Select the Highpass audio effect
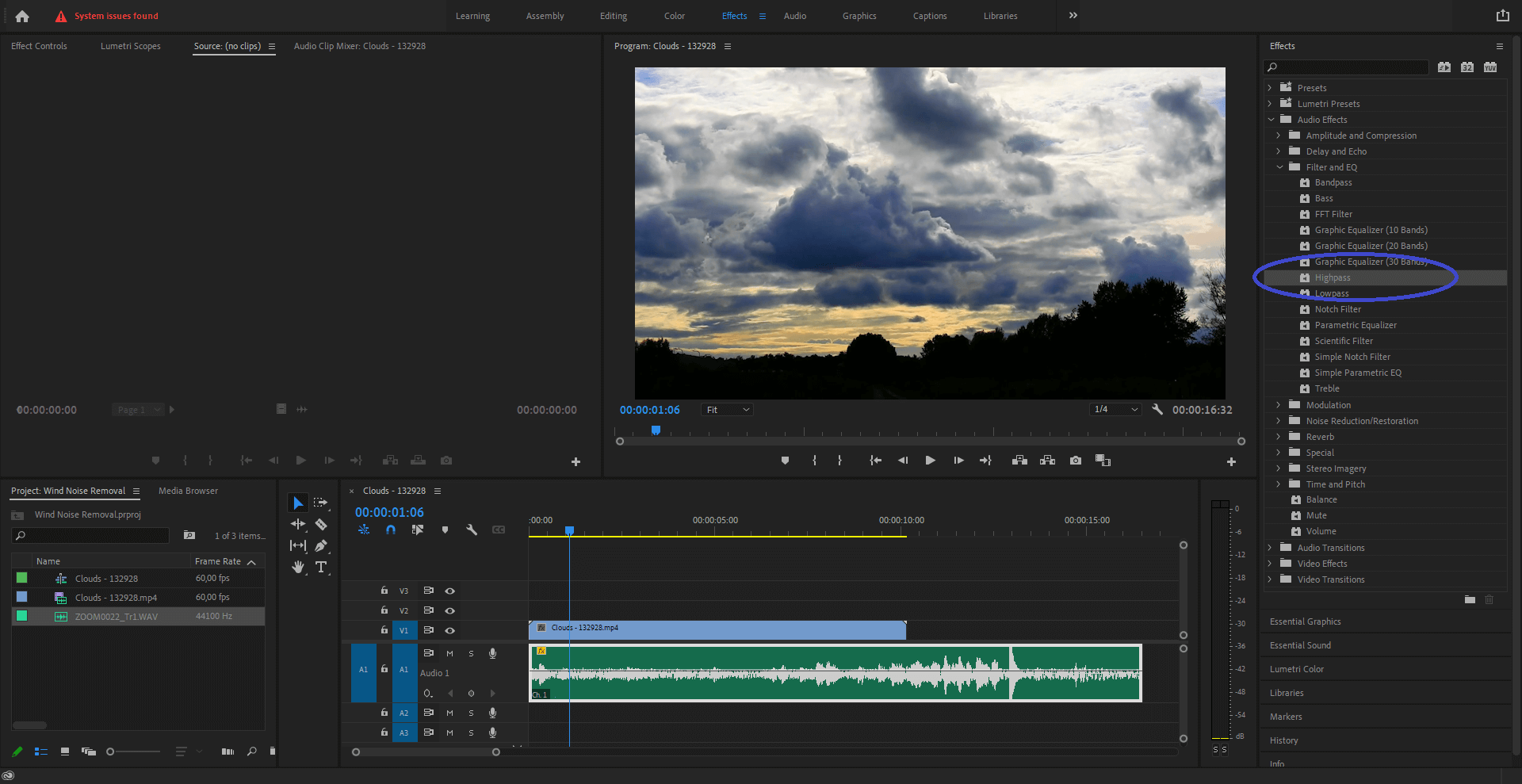Image resolution: width=1522 pixels, height=784 pixels. pos(1333,277)
